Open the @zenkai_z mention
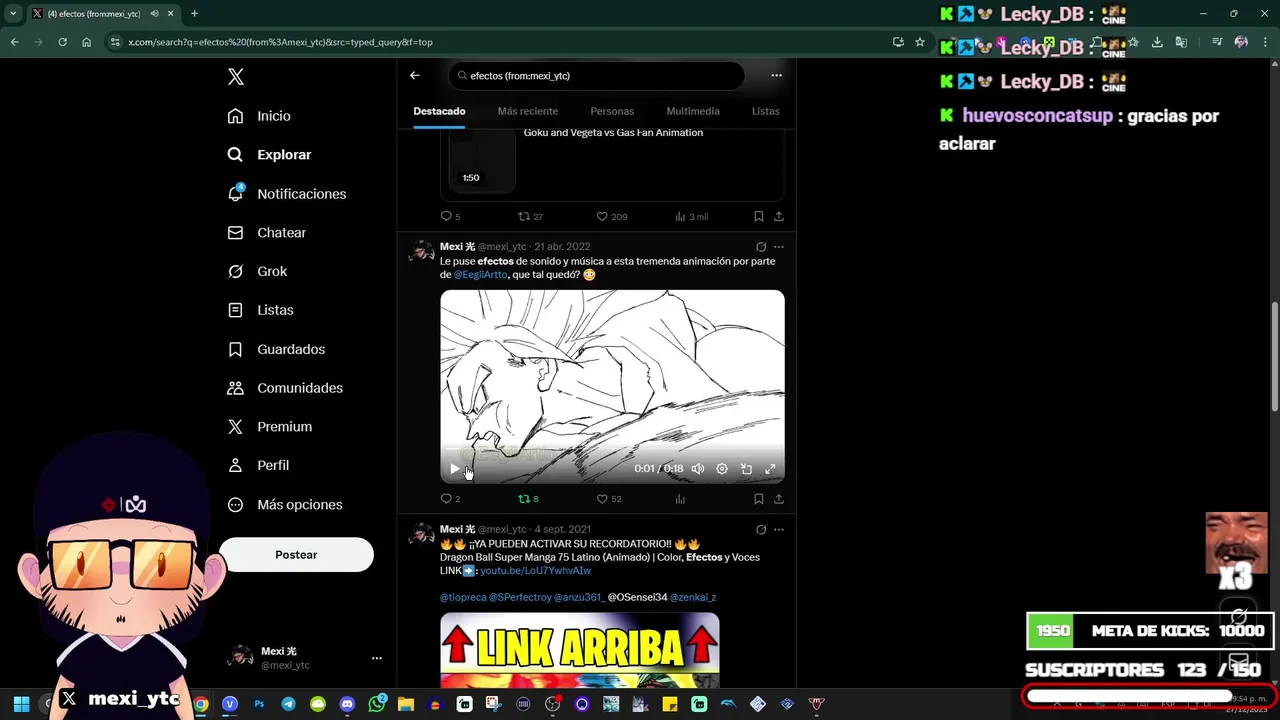 tap(693, 598)
